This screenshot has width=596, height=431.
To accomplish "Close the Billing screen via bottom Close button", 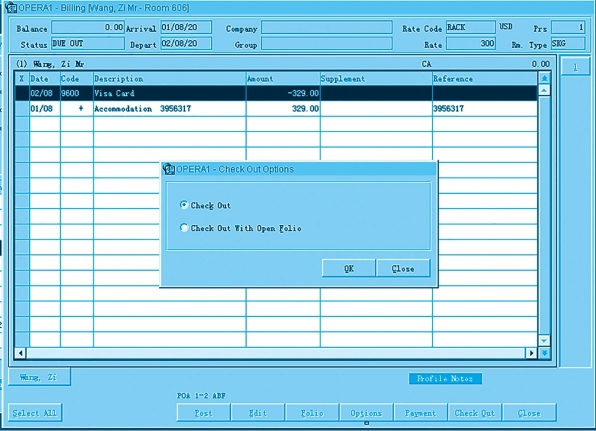I will click(x=529, y=413).
